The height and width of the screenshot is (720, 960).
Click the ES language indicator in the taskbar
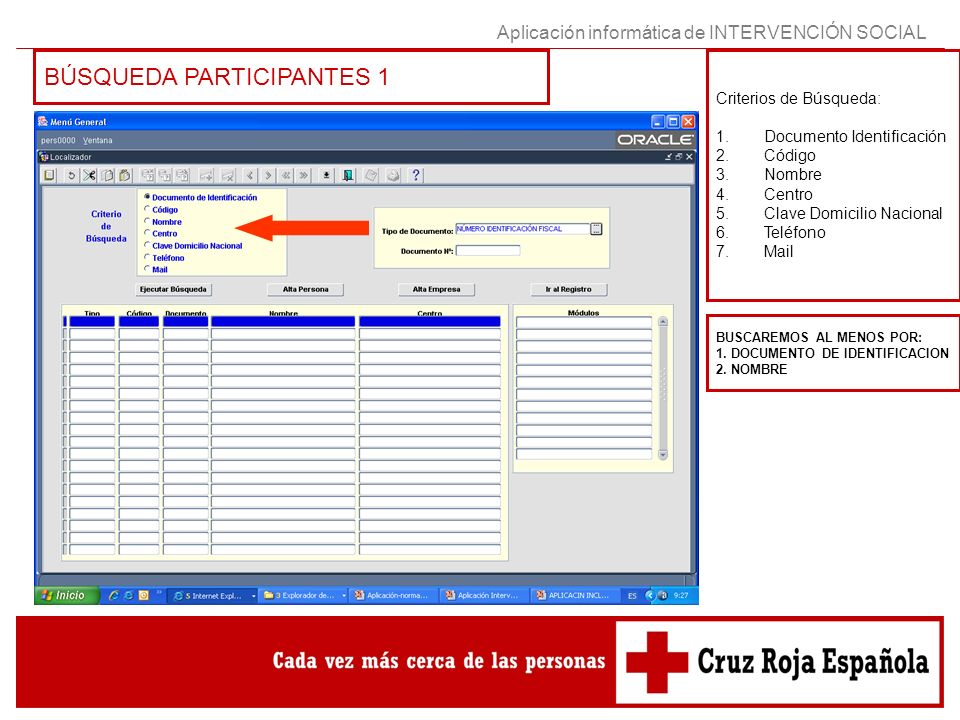(x=632, y=596)
